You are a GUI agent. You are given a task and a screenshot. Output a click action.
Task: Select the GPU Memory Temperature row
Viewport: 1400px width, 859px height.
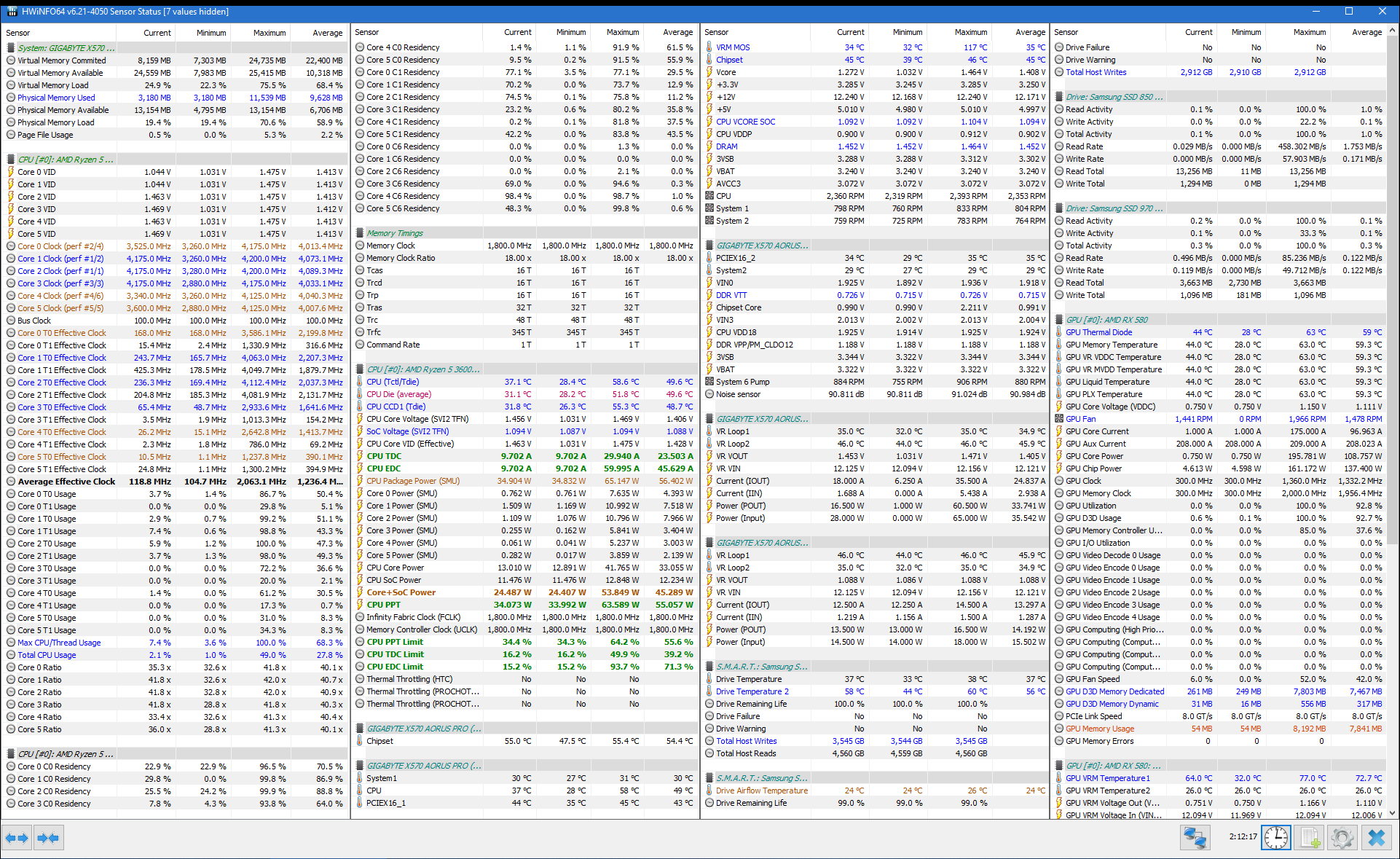tap(1219, 345)
